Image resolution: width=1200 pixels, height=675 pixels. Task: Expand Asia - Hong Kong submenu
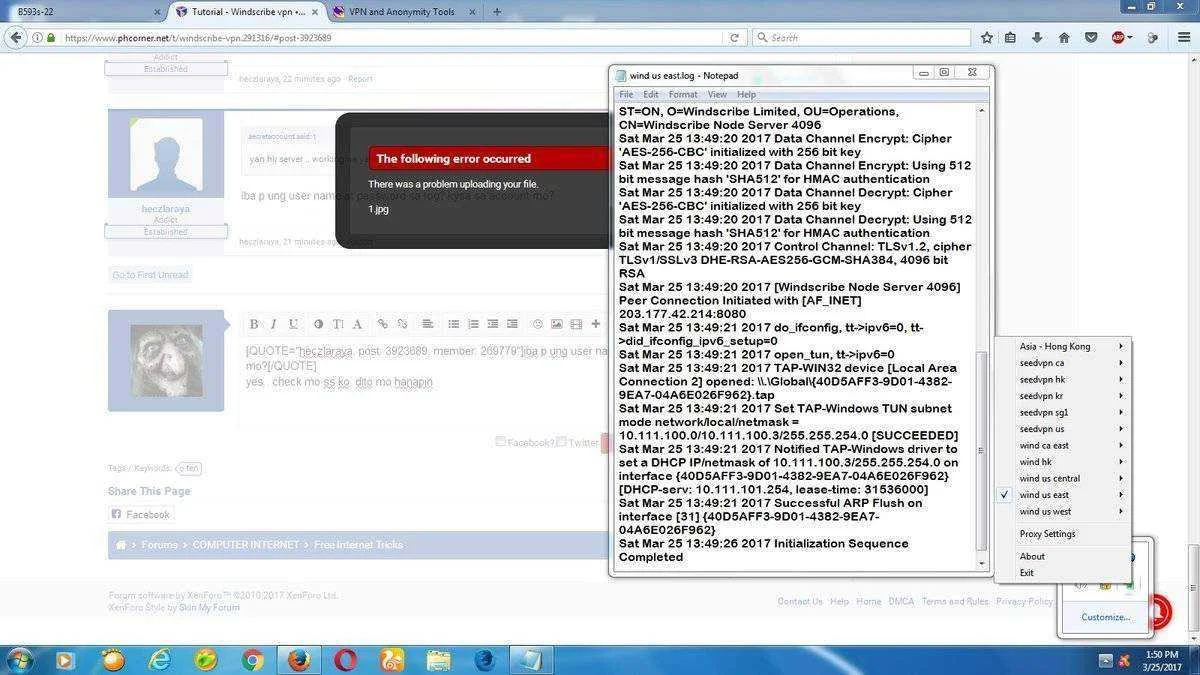pos(1062,346)
